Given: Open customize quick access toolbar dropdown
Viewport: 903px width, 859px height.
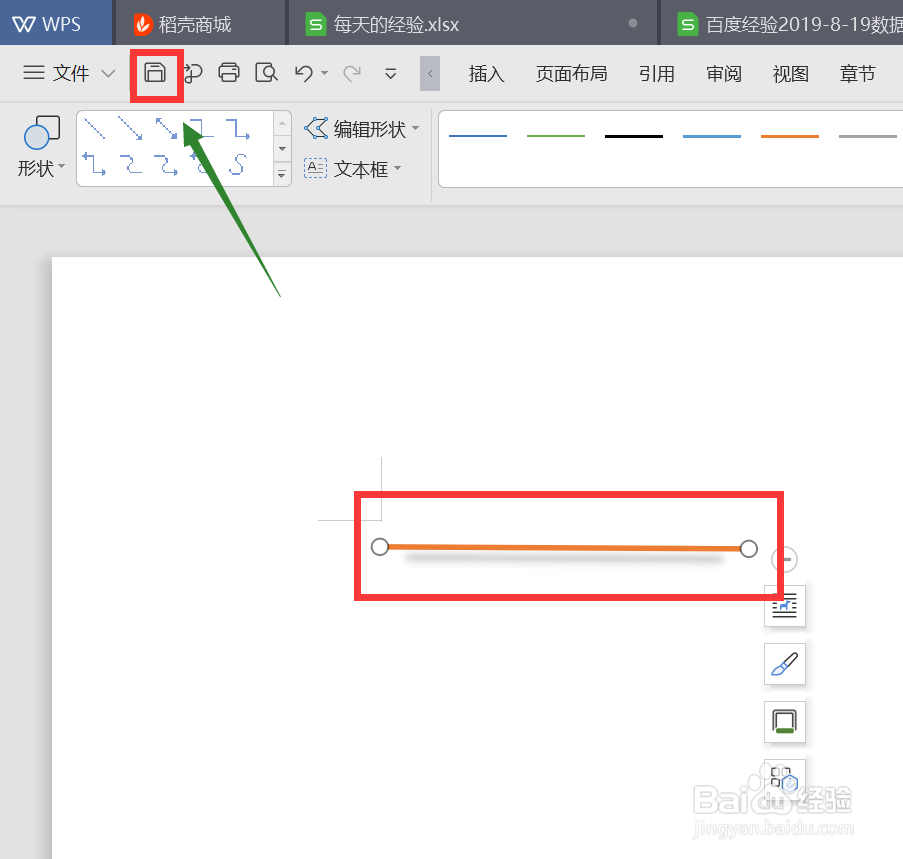Looking at the screenshot, I should pos(390,73).
